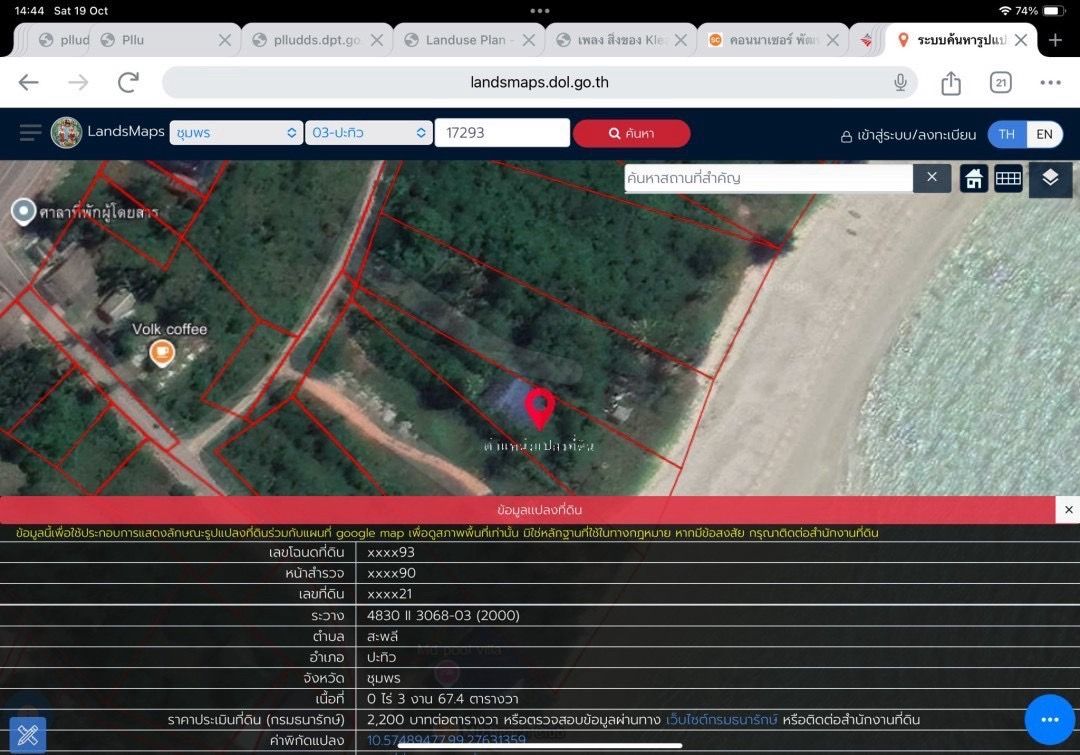Viewport: 1080px width, 755px height.
Task: Click the red ค้นหา search button
Action: (632, 134)
